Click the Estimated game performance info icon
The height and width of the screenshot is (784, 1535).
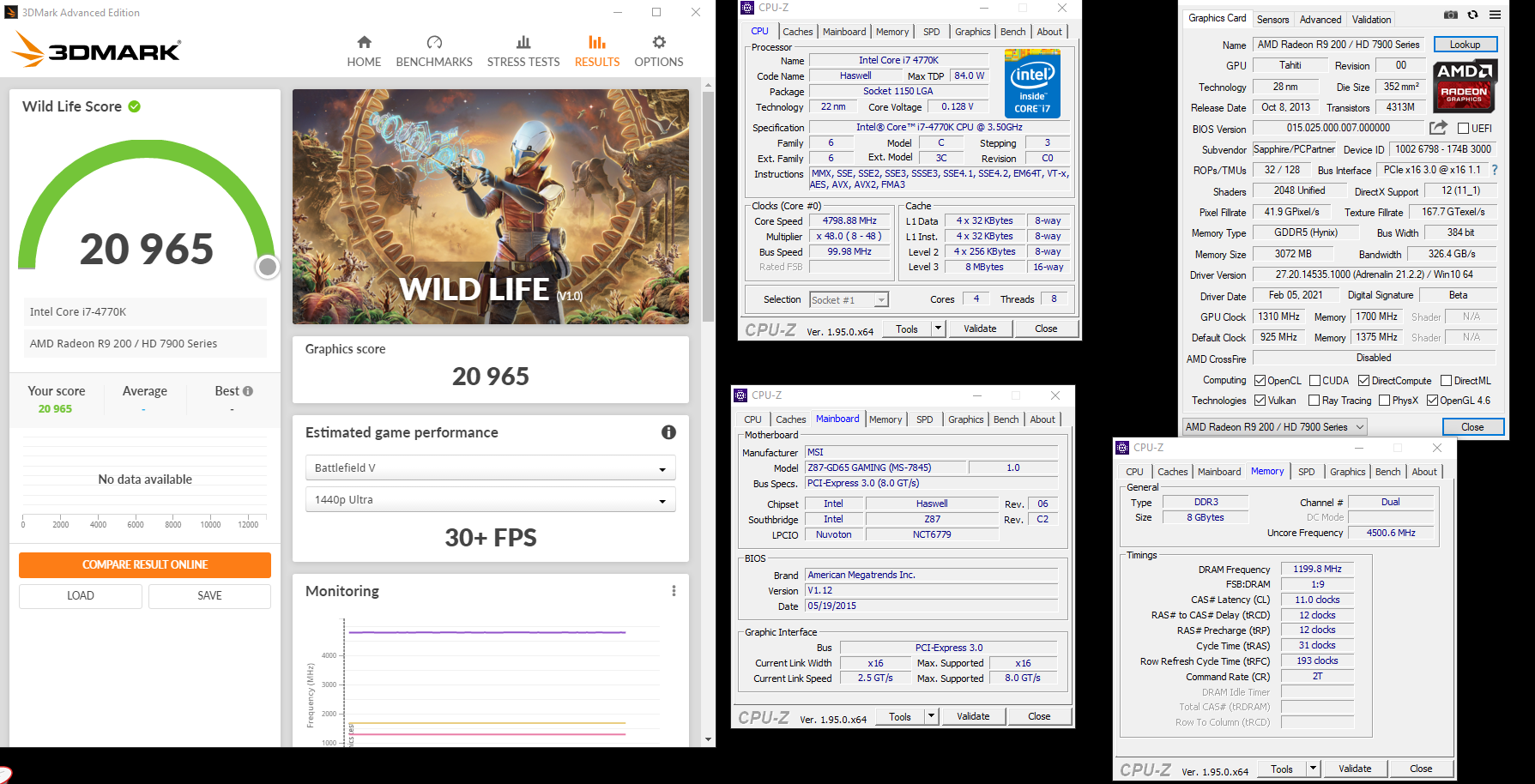pyautogui.click(x=668, y=432)
